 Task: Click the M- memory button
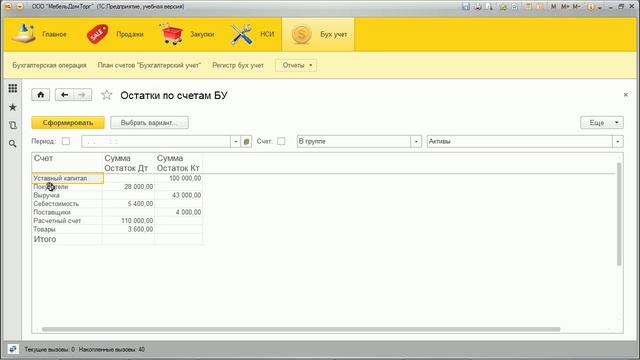point(576,7)
